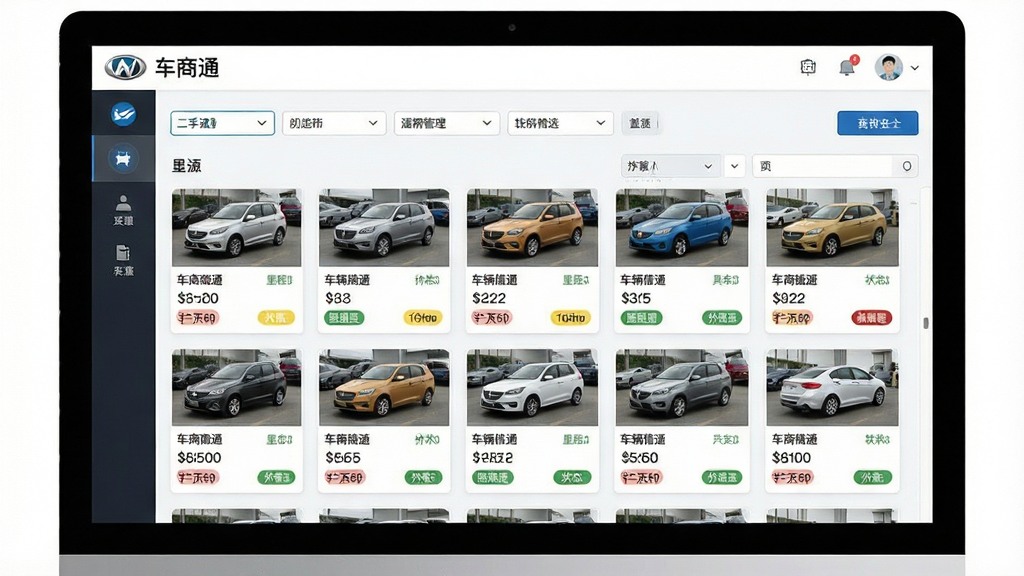
Task: Click the yellow tag on the $222 card
Action: pyautogui.click(x=571, y=318)
